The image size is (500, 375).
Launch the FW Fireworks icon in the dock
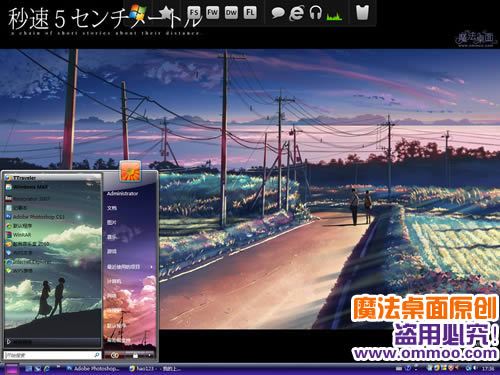212,13
